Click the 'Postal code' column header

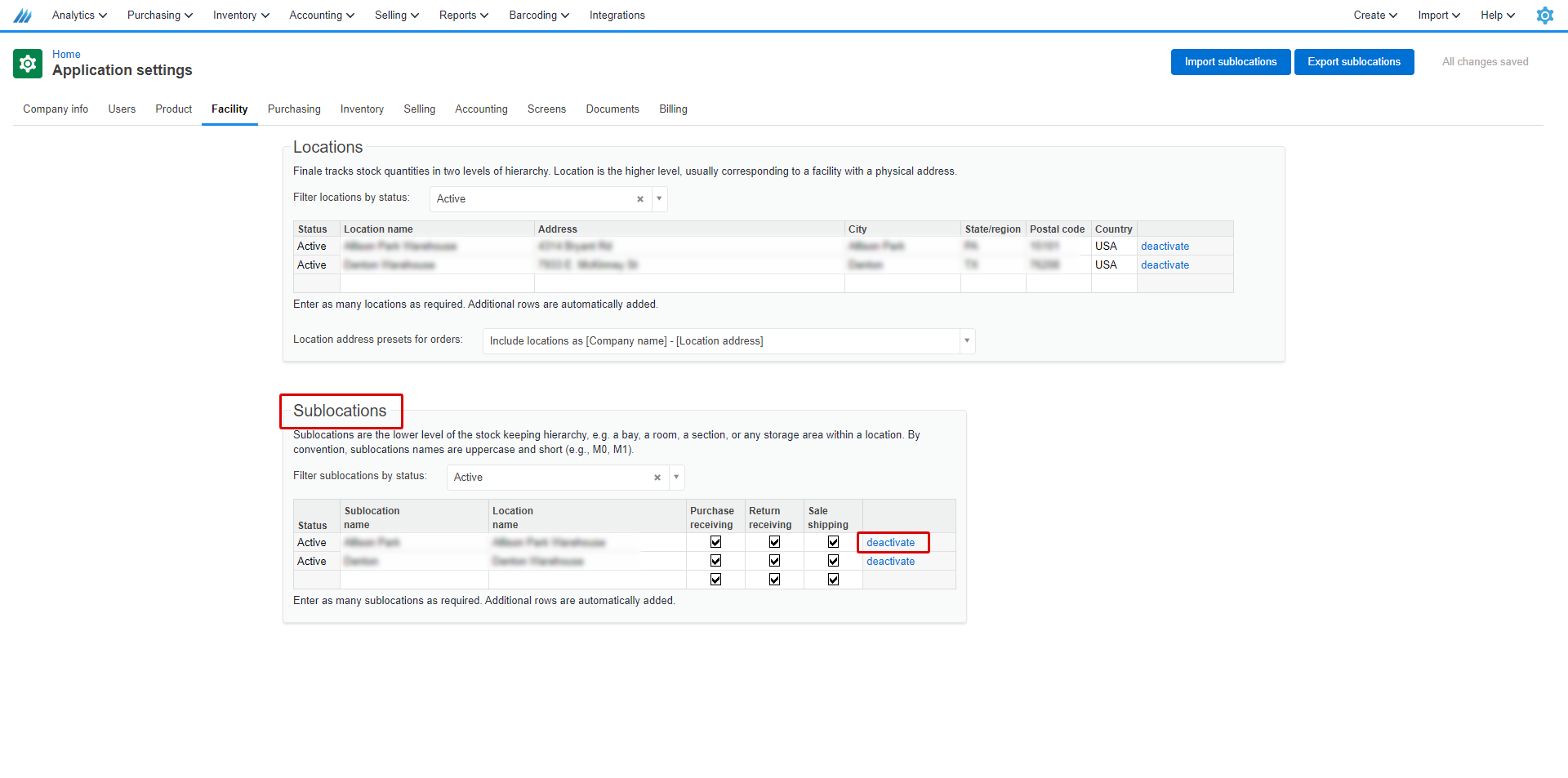(1057, 229)
